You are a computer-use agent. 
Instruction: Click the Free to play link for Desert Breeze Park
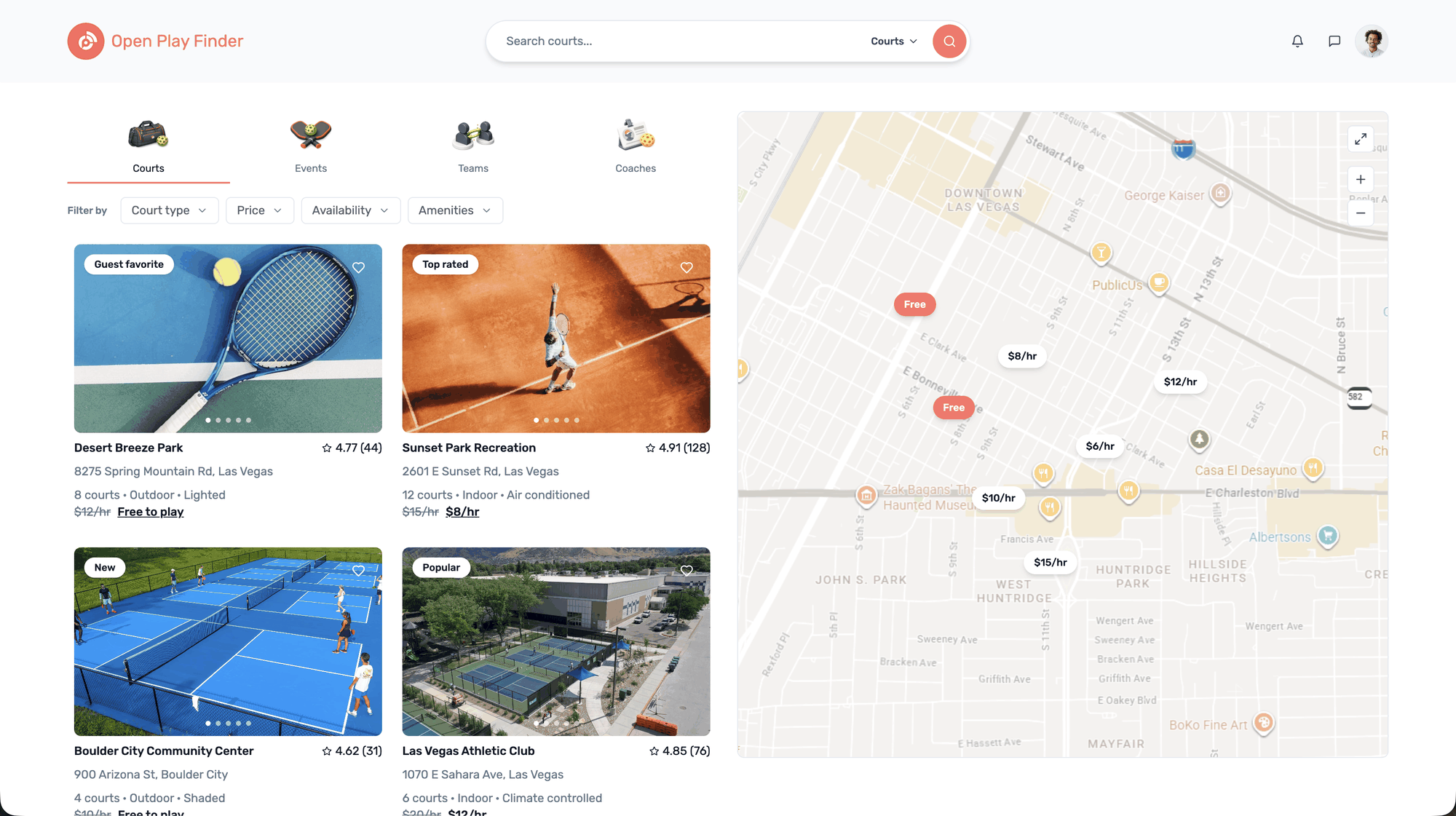pyautogui.click(x=151, y=512)
